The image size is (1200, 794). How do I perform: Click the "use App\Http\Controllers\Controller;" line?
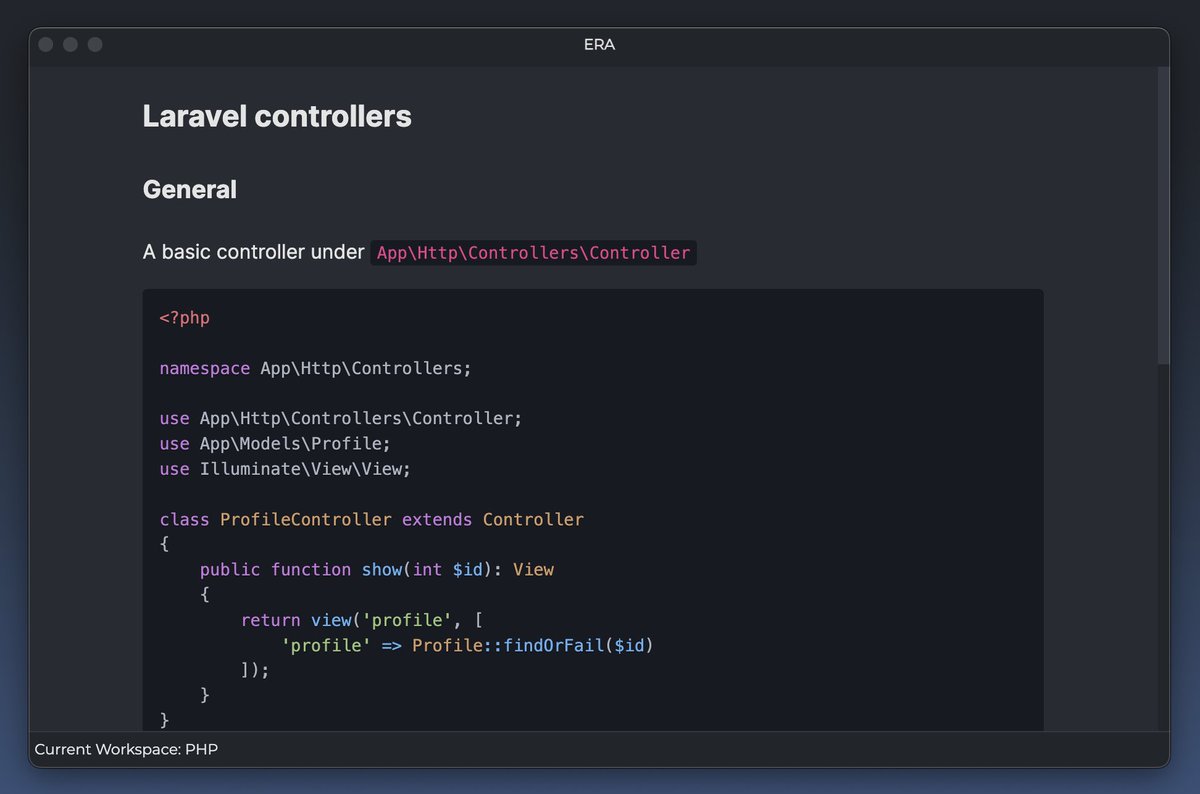[341, 418]
